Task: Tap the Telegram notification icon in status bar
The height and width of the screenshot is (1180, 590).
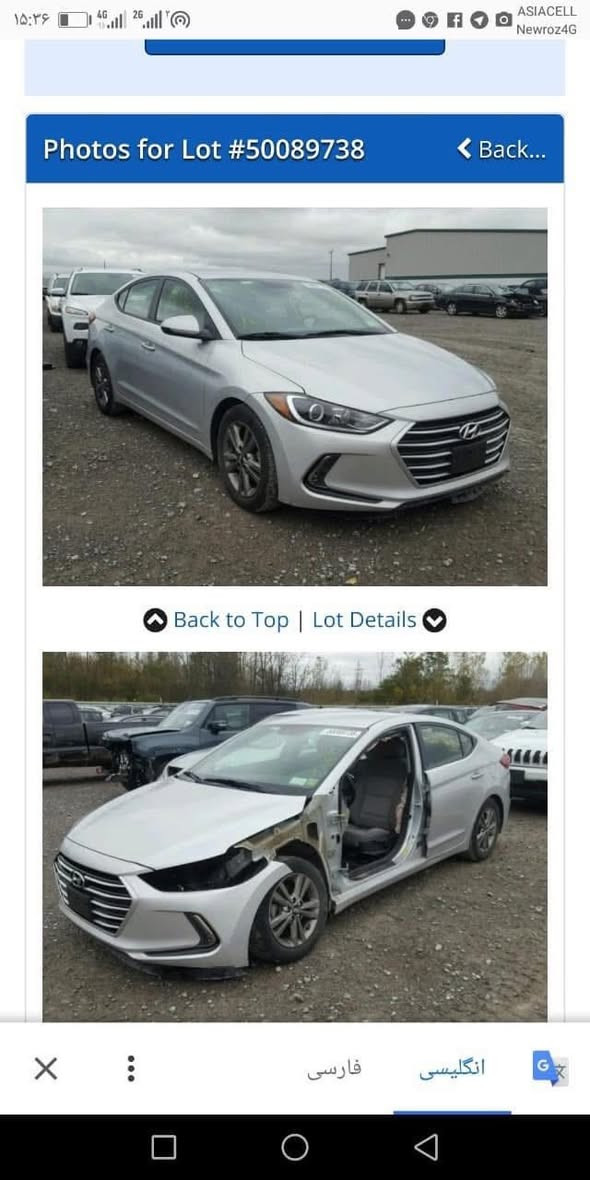Action: pos(479,20)
